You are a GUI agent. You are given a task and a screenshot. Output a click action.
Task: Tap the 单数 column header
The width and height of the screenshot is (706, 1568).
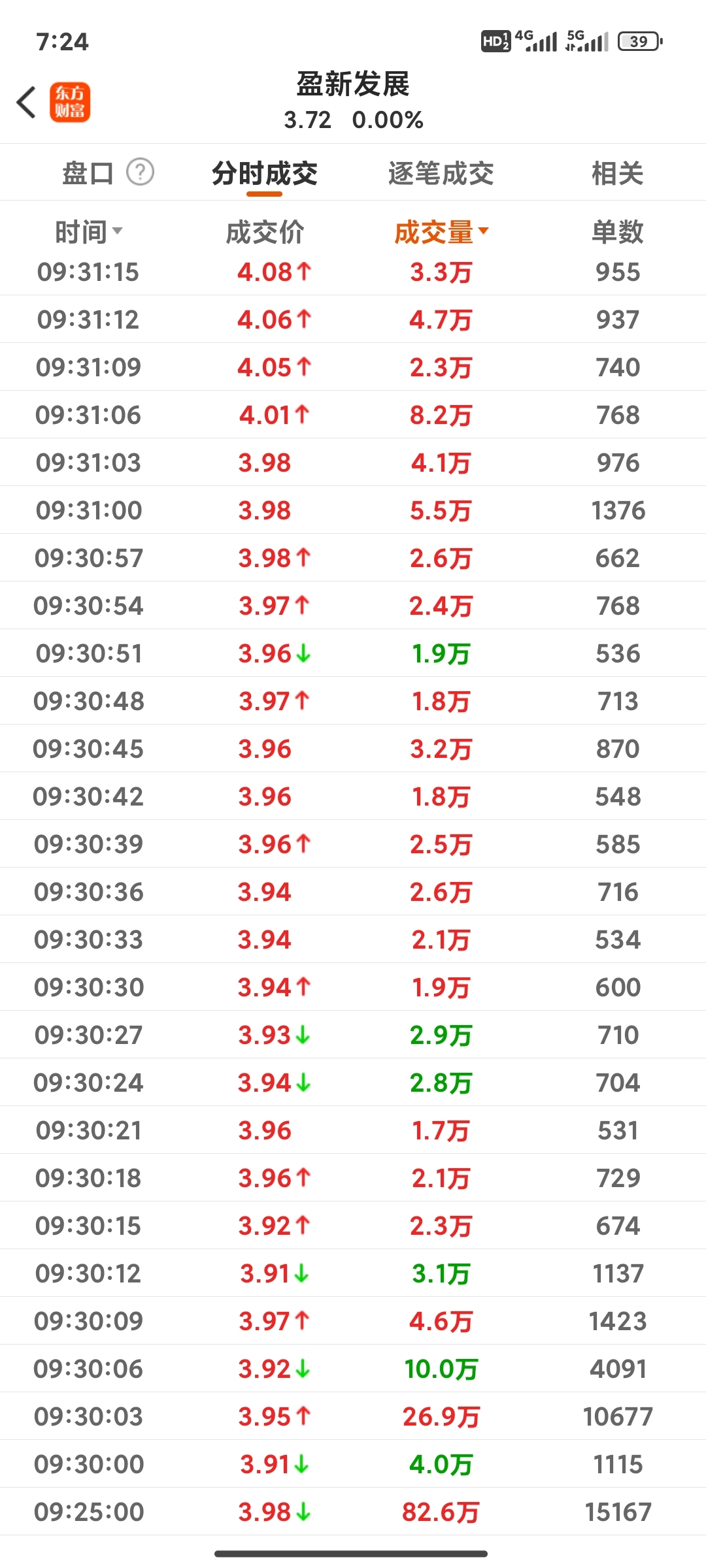point(617,232)
